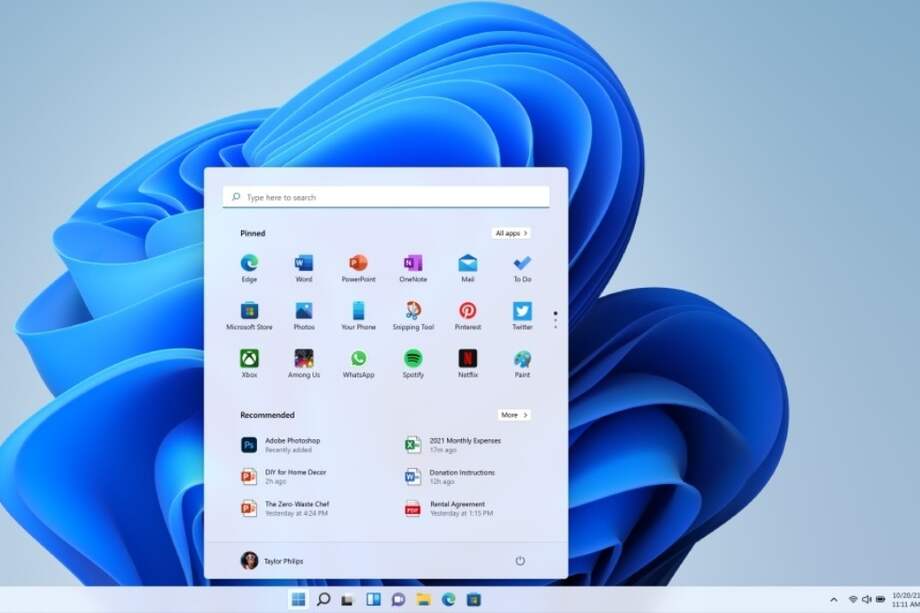Open OneNote
Screen dimensions: 920x613
[413, 262]
